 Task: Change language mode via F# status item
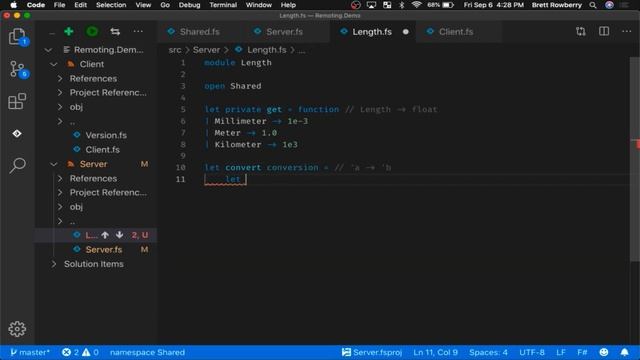tap(582, 352)
